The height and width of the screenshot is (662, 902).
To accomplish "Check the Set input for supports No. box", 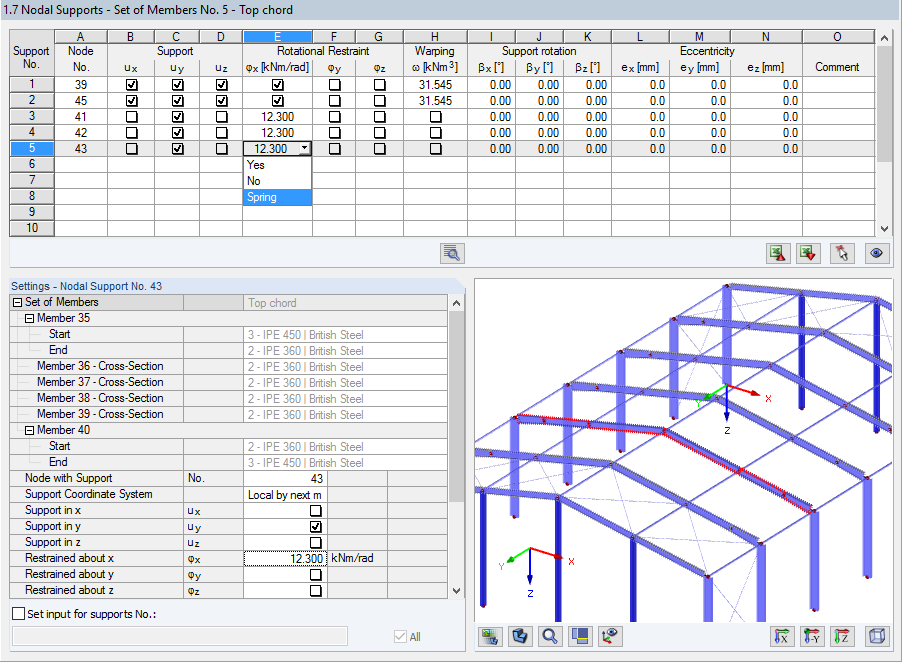I will pyautogui.click(x=19, y=614).
